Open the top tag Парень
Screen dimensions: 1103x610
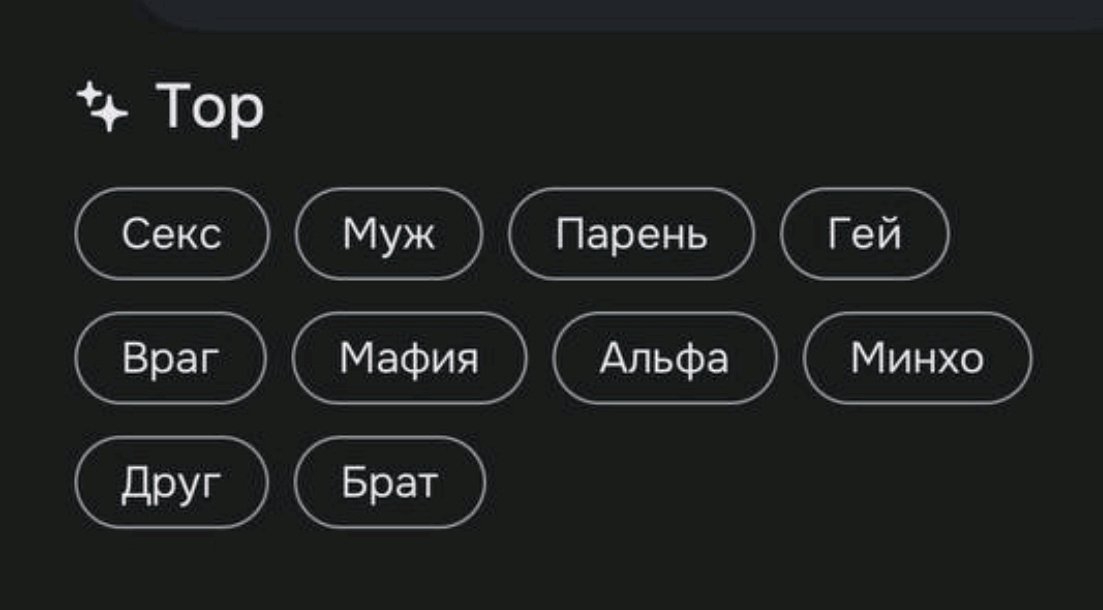(631, 234)
